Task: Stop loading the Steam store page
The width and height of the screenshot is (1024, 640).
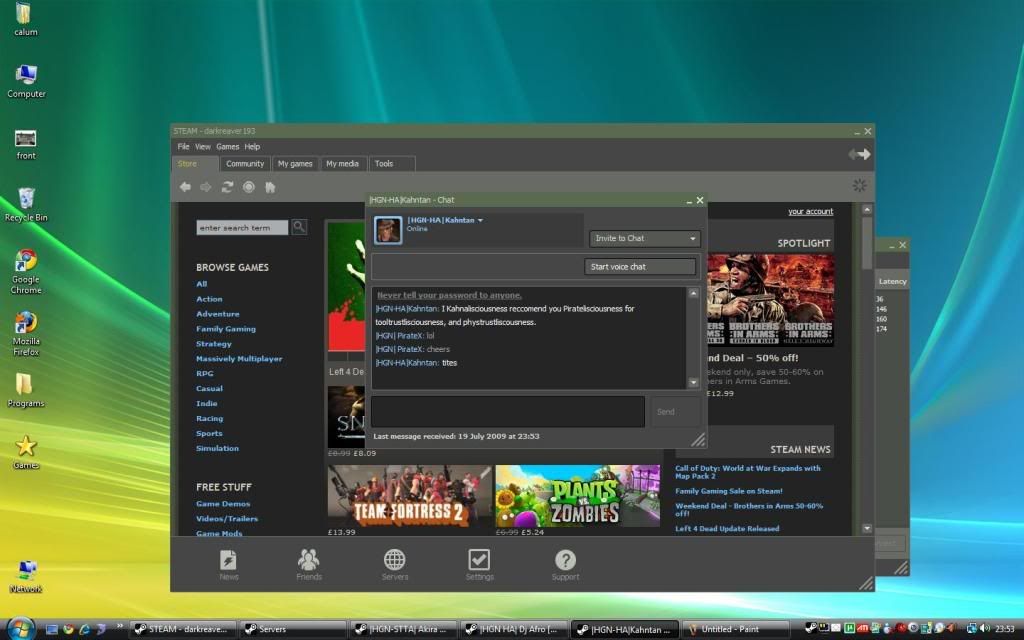Action: [249, 187]
